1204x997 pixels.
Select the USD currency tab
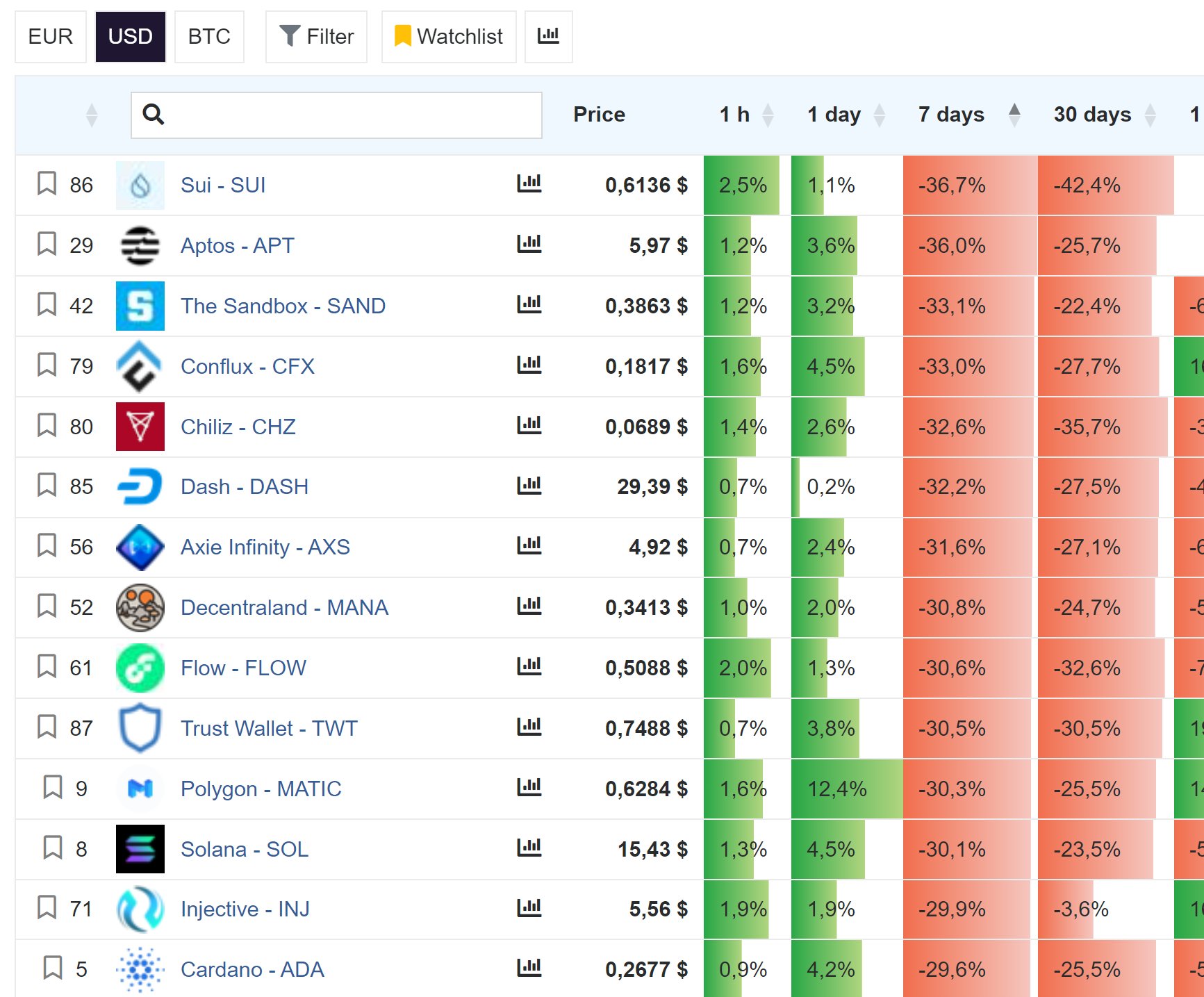[131, 36]
